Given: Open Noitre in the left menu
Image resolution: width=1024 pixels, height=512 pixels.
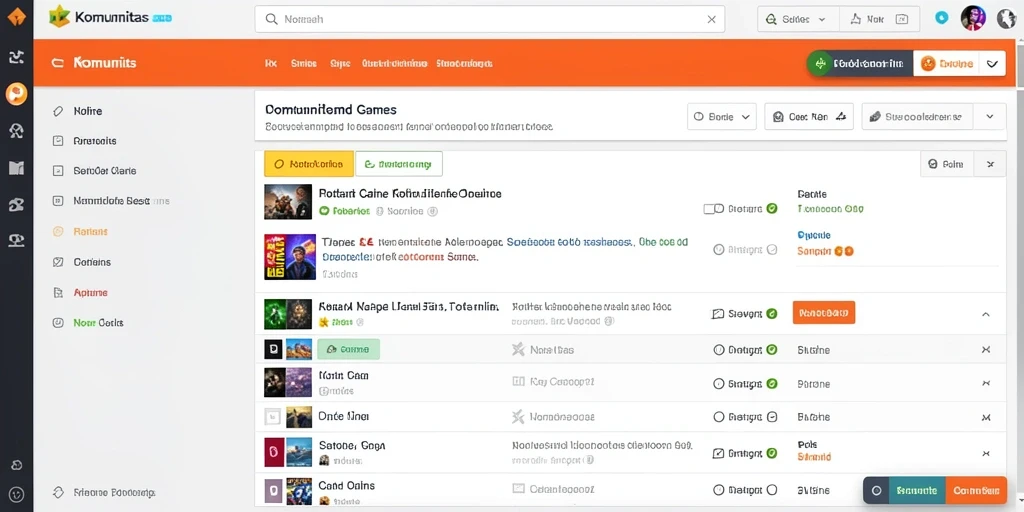Looking at the screenshot, I should [88, 111].
